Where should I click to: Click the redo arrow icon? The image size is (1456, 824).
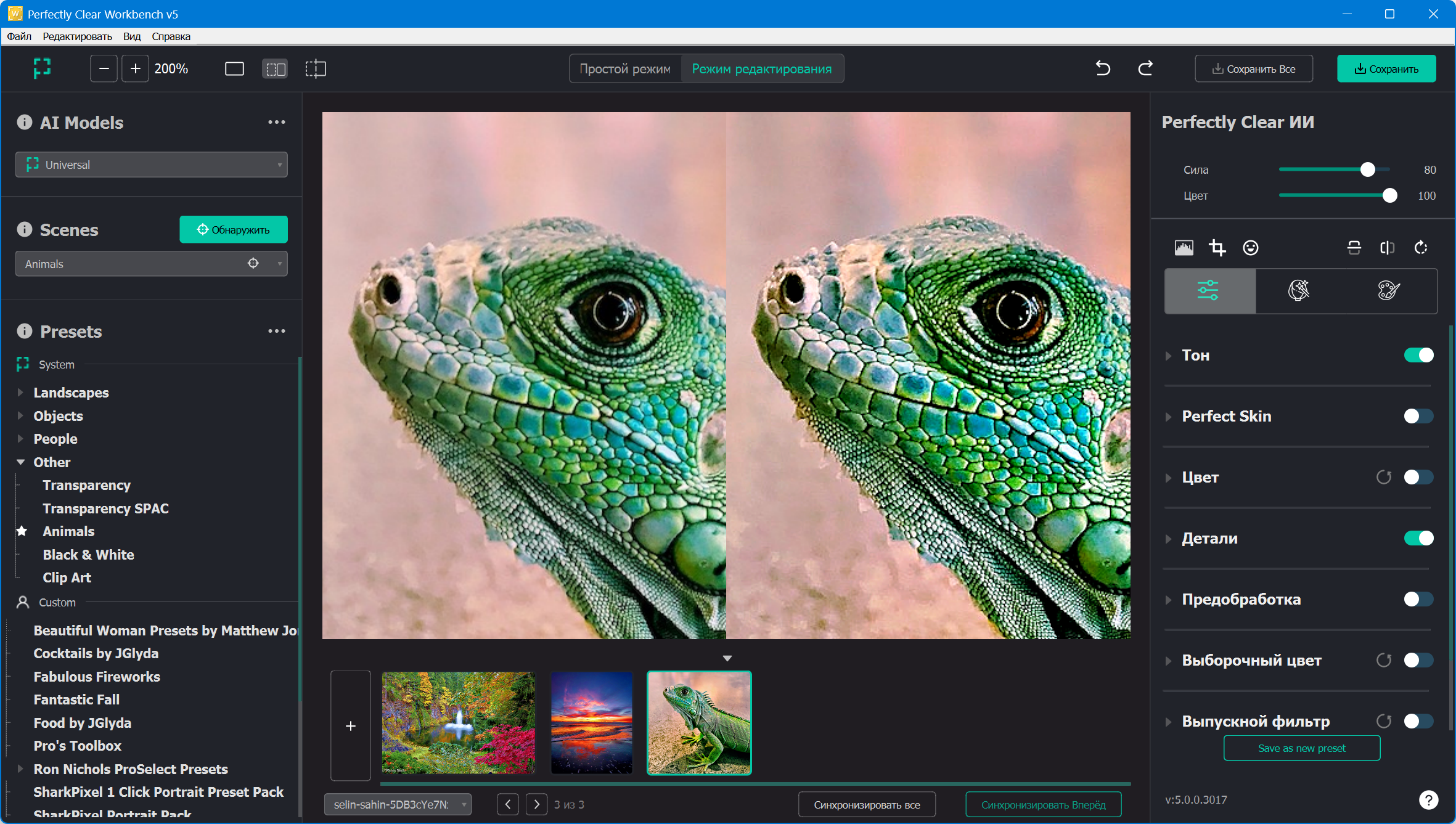[1145, 68]
